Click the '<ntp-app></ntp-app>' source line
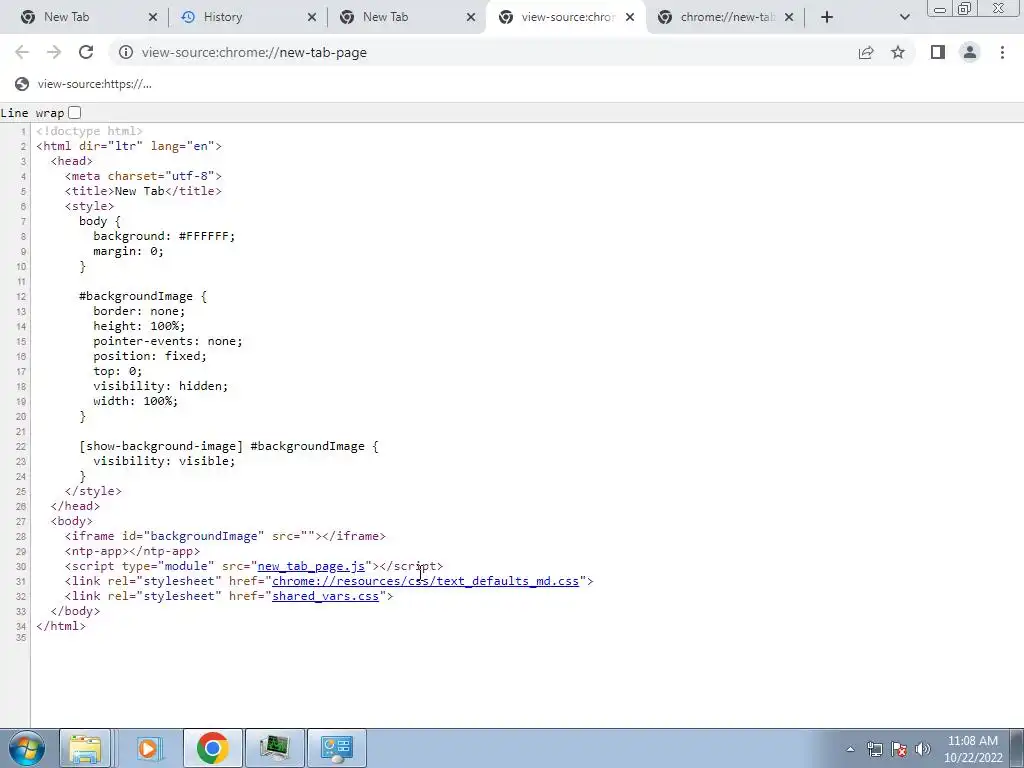The width and height of the screenshot is (1024, 768). tap(132, 551)
